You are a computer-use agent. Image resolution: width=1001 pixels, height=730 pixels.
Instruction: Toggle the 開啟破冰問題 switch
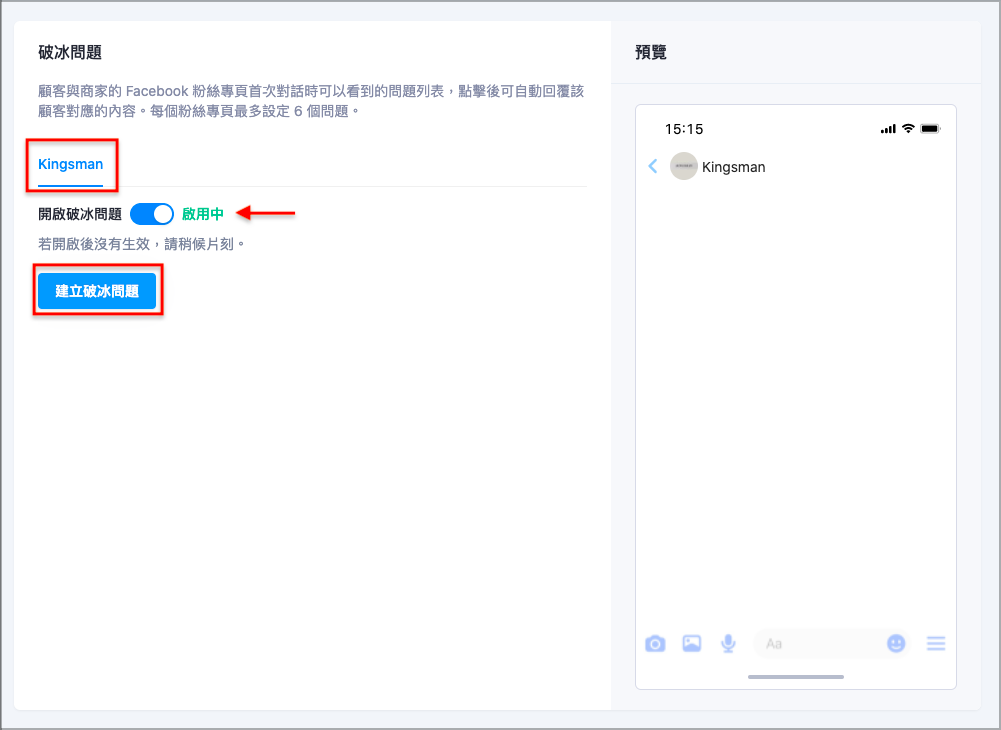pyautogui.click(x=152, y=214)
